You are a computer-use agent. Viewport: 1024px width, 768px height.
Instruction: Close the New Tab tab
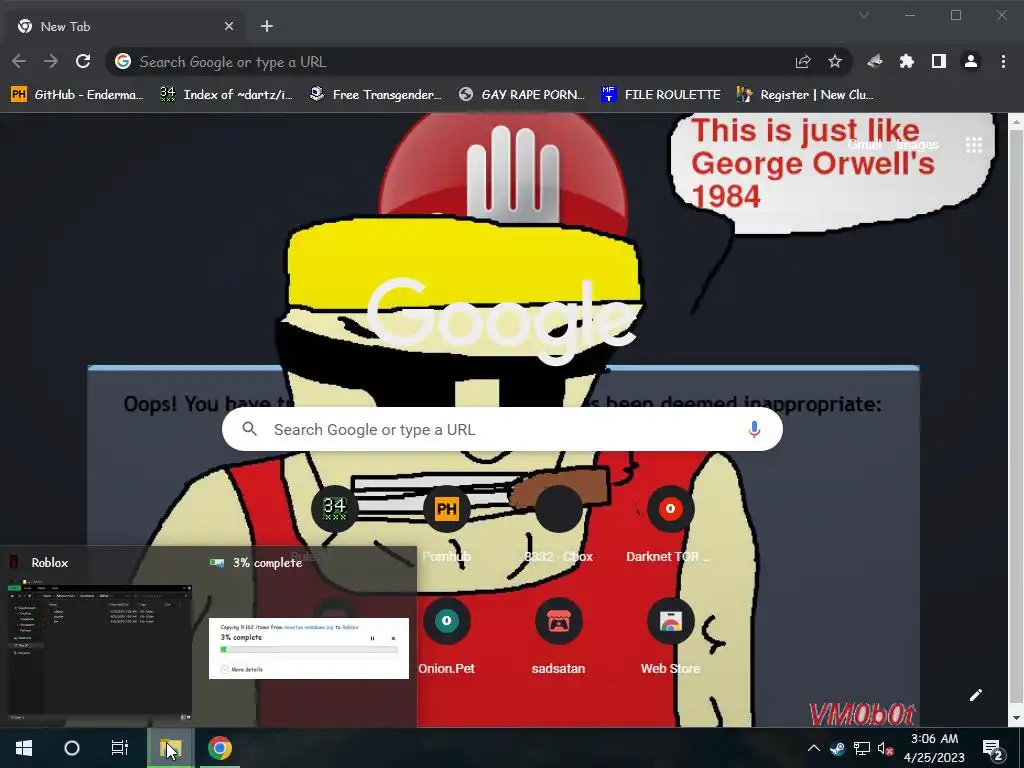tap(229, 26)
